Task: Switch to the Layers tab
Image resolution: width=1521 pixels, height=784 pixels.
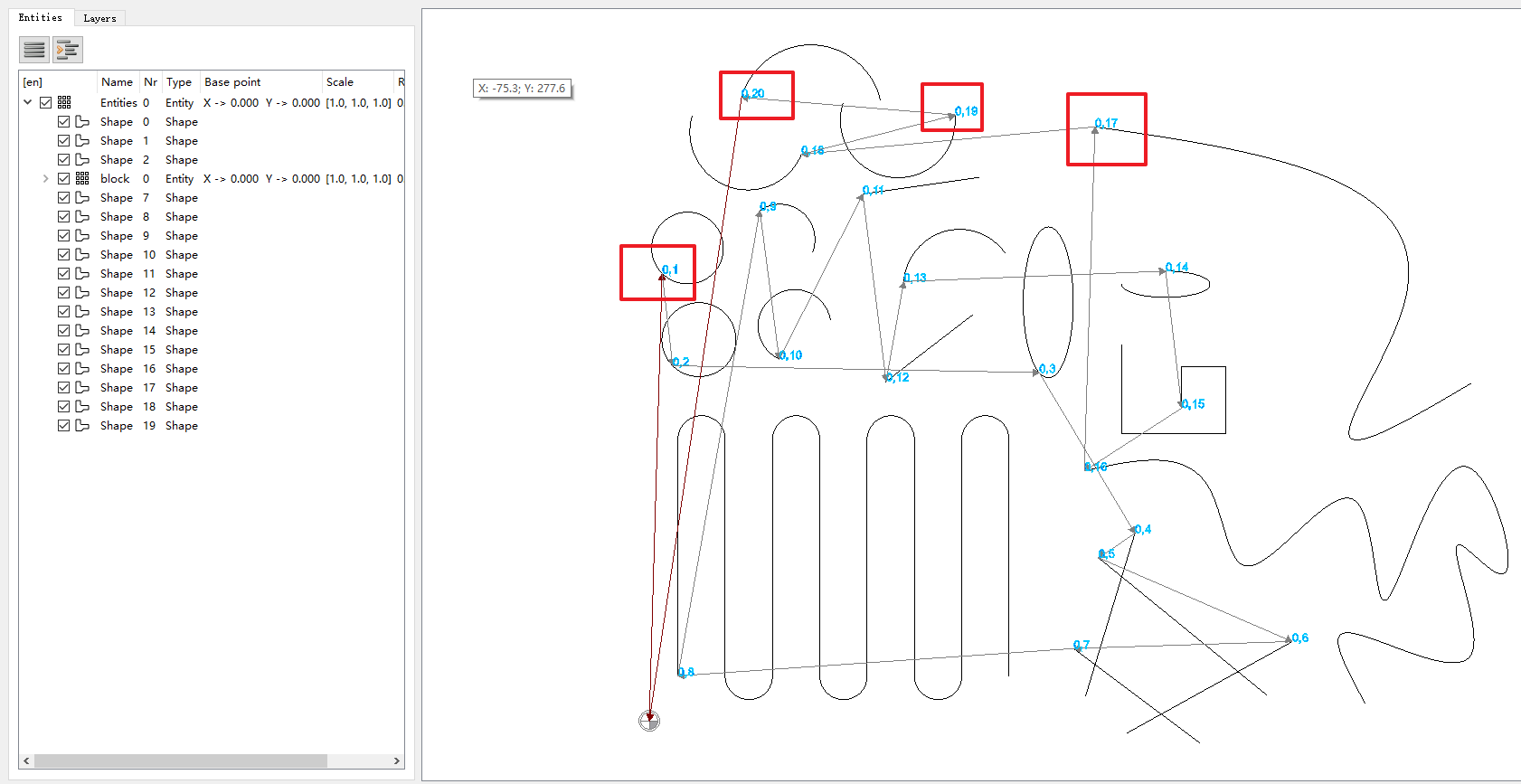Action: [99, 18]
